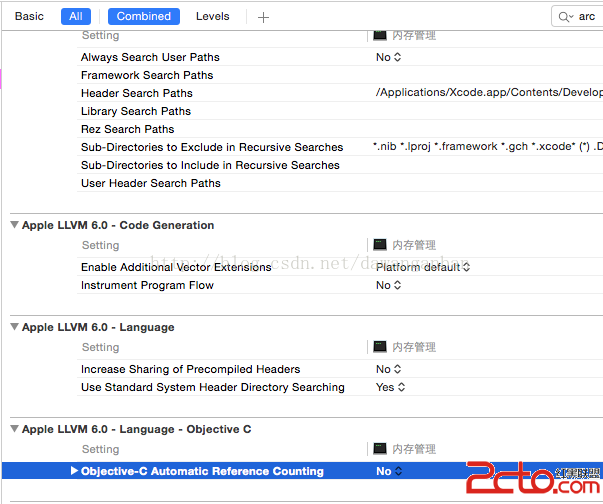The width and height of the screenshot is (603, 504).
Task: Select Objective-C Automatic Reference Counting label
Action: coord(202,471)
